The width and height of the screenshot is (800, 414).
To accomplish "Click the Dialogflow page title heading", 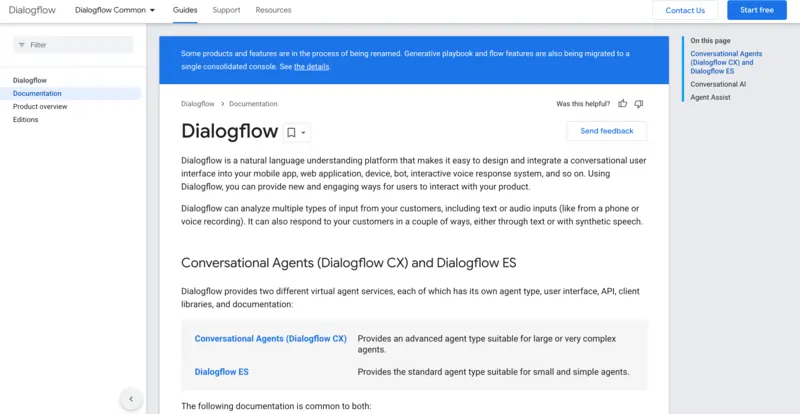I will tap(230, 131).
